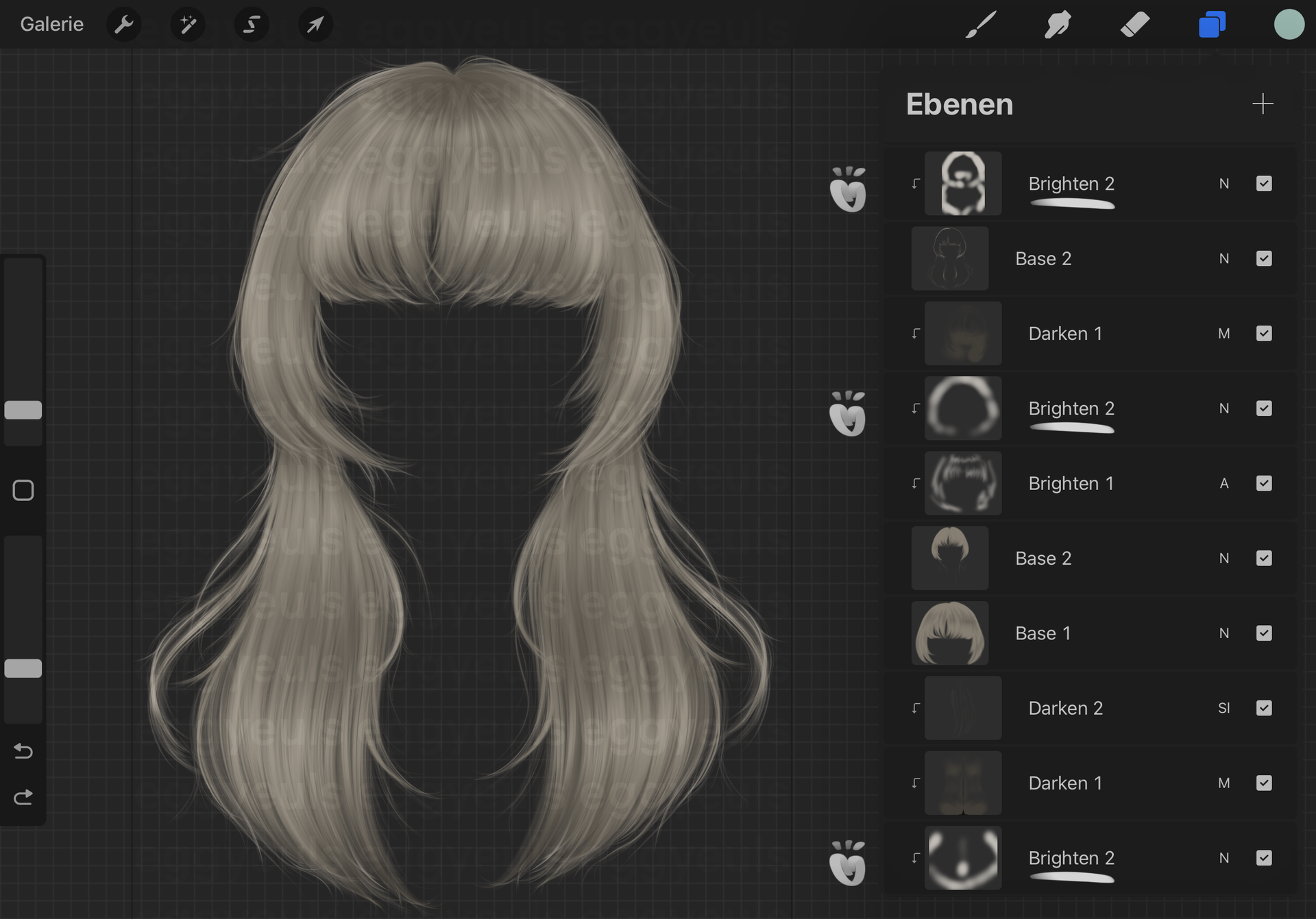The height and width of the screenshot is (919, 1316).
Task: Open the Actions wrench menu
Action: [x=124, y=25]
